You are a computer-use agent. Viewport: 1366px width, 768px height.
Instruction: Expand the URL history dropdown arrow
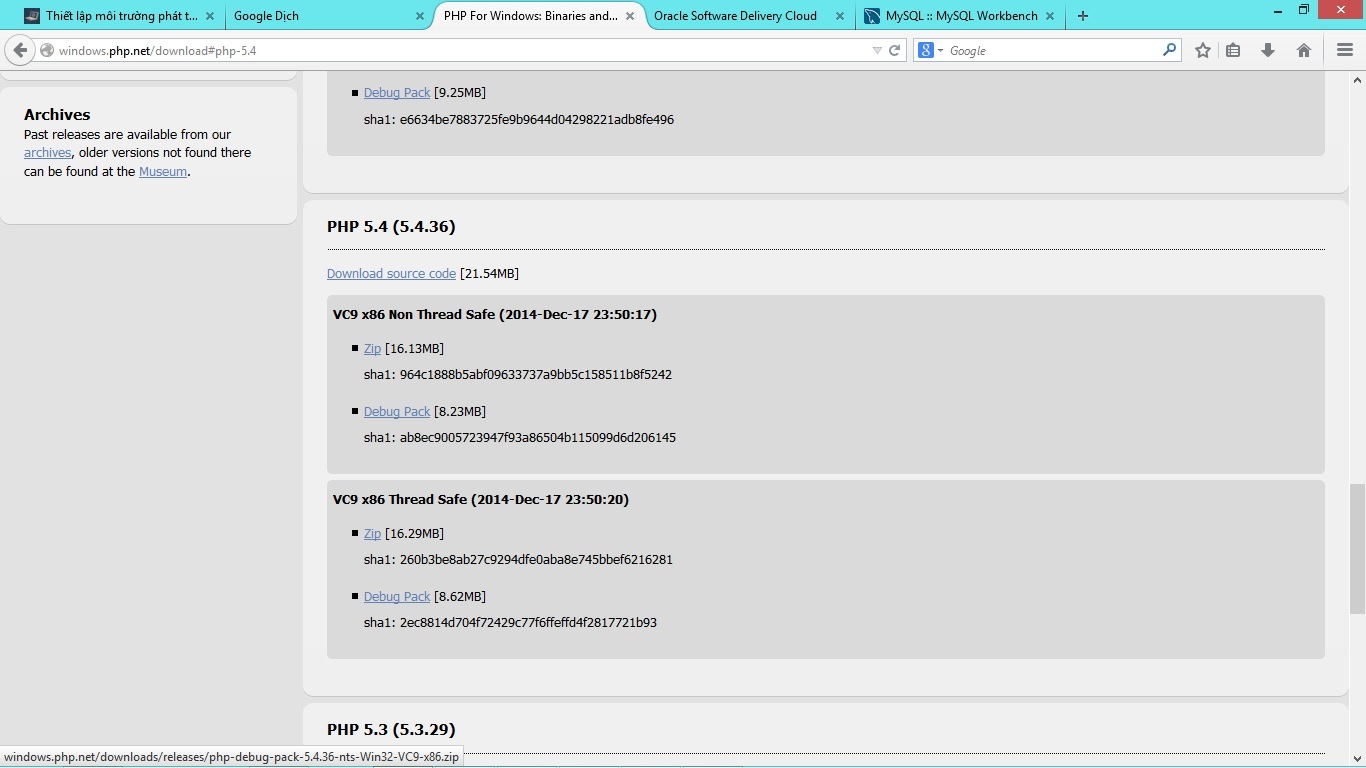tap(877, 50)
